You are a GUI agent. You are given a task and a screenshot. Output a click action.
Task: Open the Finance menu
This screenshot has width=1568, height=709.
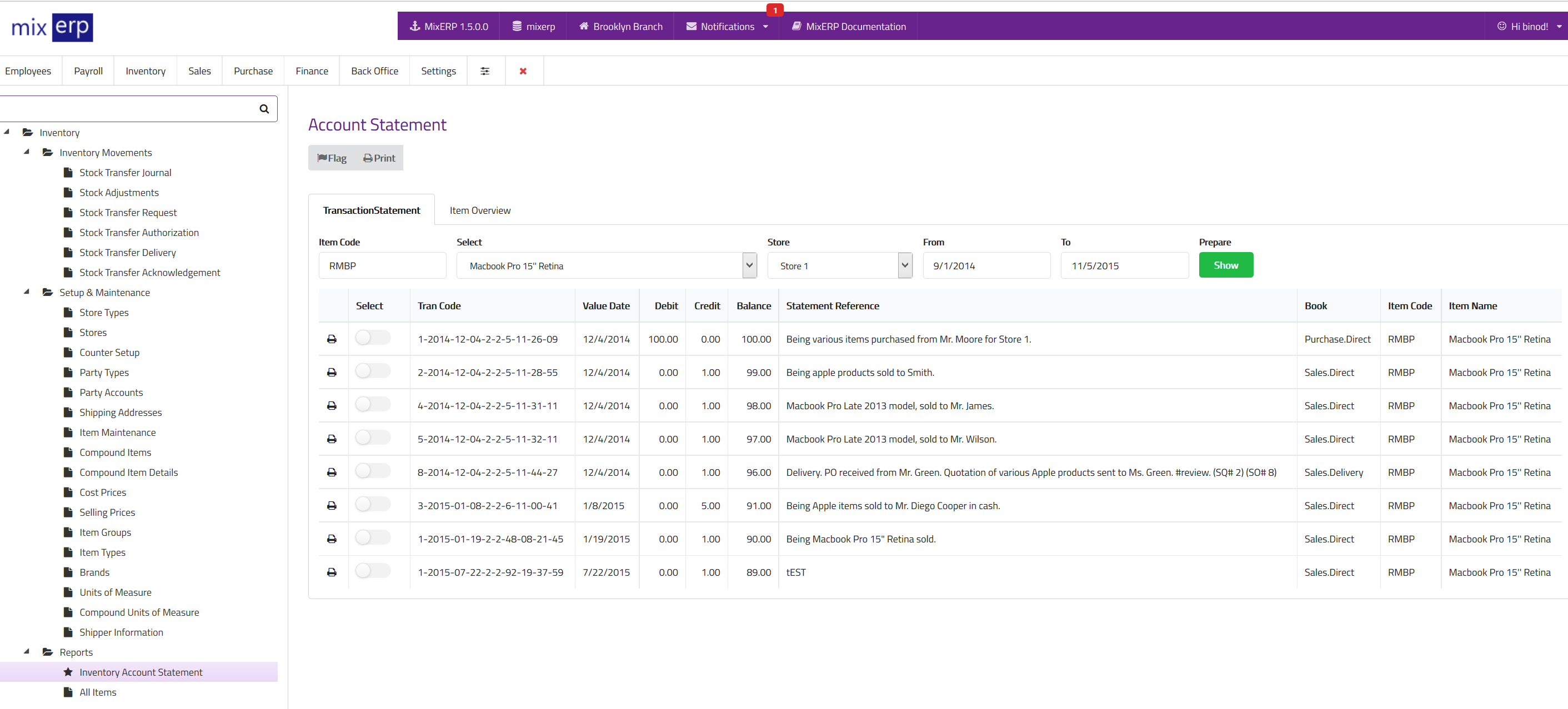pos(312,71)
